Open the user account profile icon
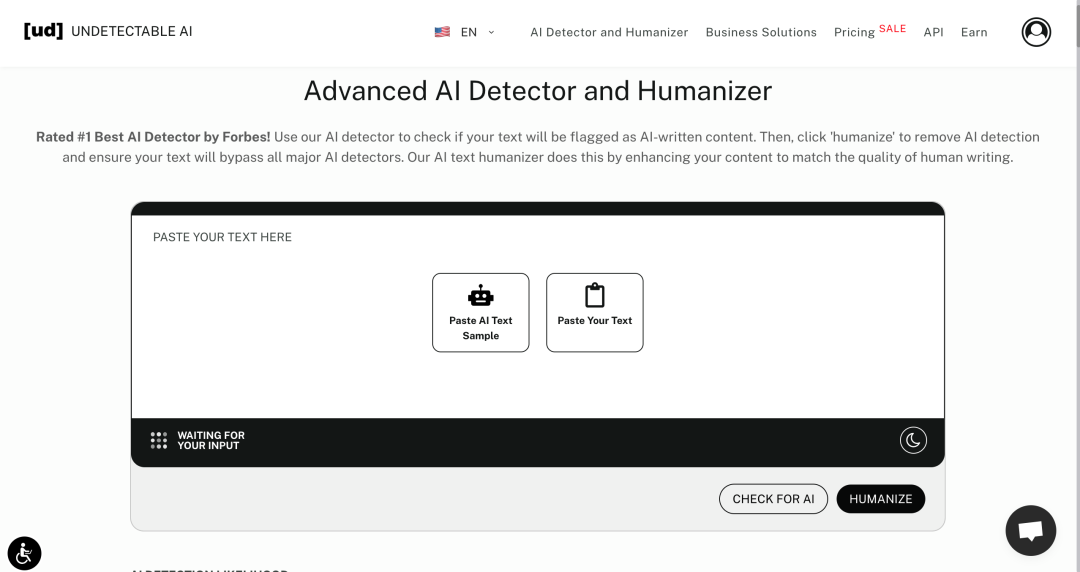Screen dimensions: 1080x572 pos(1036,32)
